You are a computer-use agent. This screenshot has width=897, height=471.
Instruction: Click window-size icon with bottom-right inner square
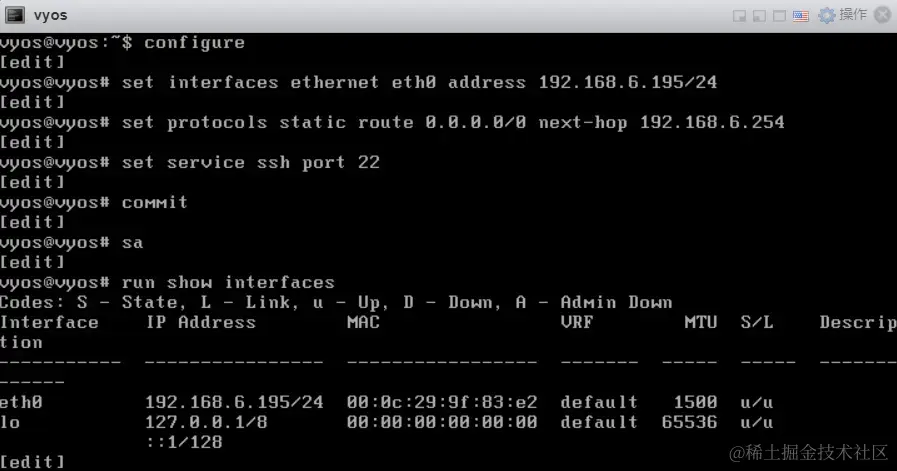pos(739,16)
